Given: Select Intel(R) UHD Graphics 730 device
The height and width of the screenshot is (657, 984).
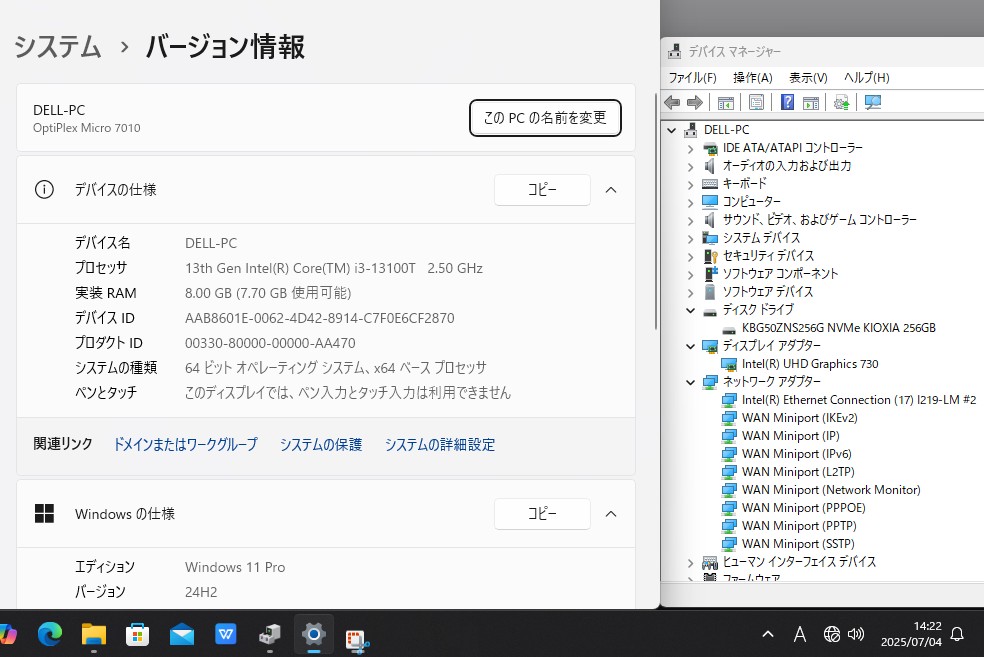Looking at the screenshot, I should coord(810,363).
